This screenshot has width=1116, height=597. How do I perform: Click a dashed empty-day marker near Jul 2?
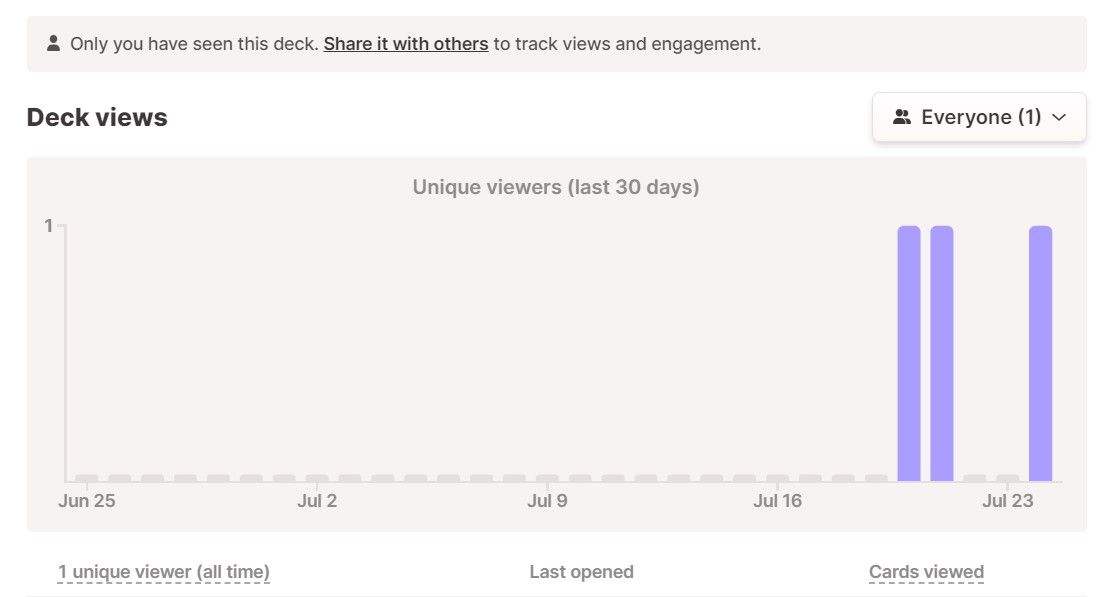[317, 478]
